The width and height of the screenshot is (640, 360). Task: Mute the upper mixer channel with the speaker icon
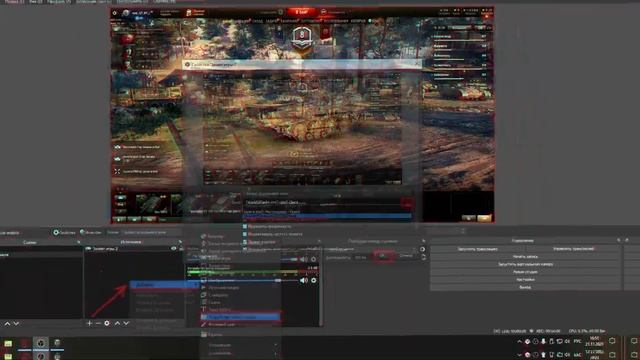click(x=304, y=259)
